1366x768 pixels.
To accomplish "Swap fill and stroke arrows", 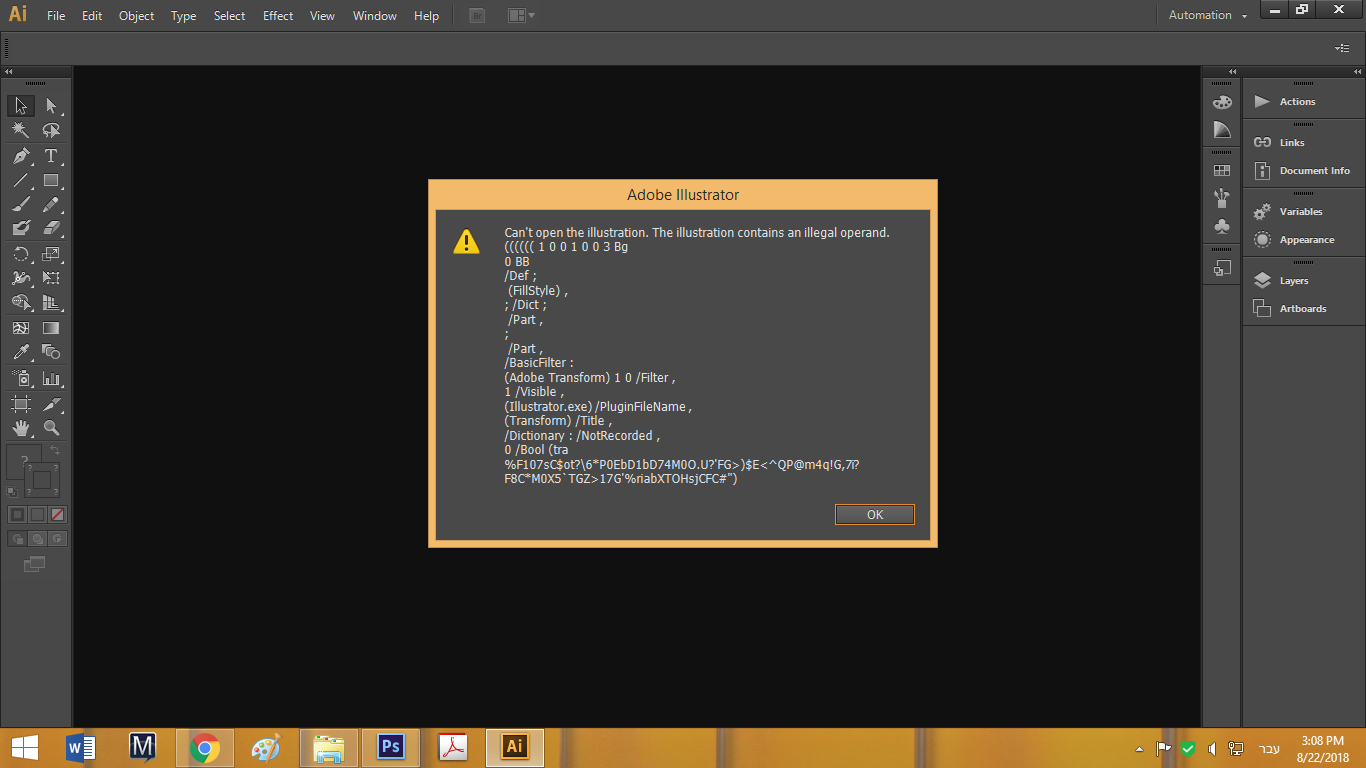I will 54,451.
